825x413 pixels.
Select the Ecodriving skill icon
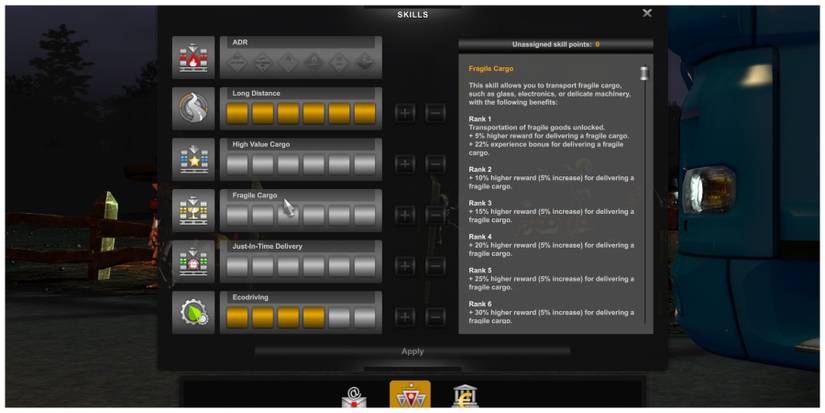tap(193, 313)
